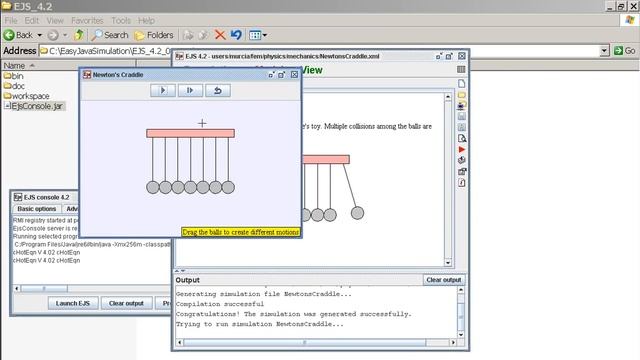This screenshot has width=640, height=360.
Task: Click the pink support bar in Newton's Cradle
Action: pyautogui.click(x=191, y=133)
